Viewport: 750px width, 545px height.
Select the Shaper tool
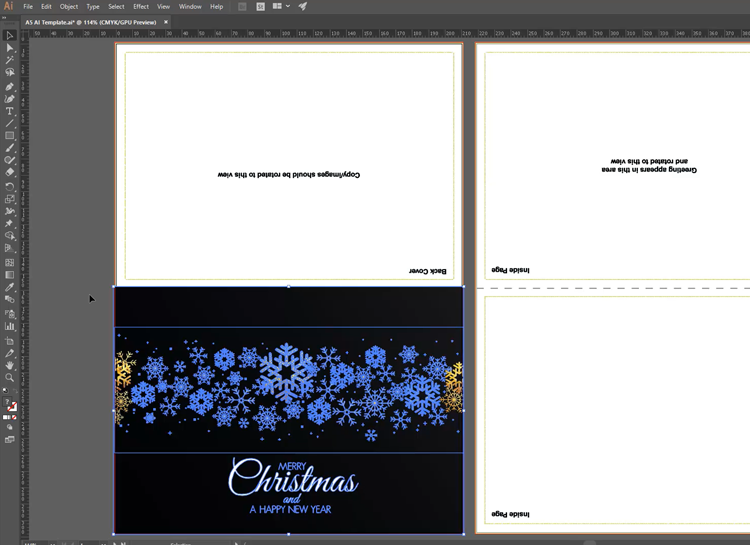click(x=10, y=160)
